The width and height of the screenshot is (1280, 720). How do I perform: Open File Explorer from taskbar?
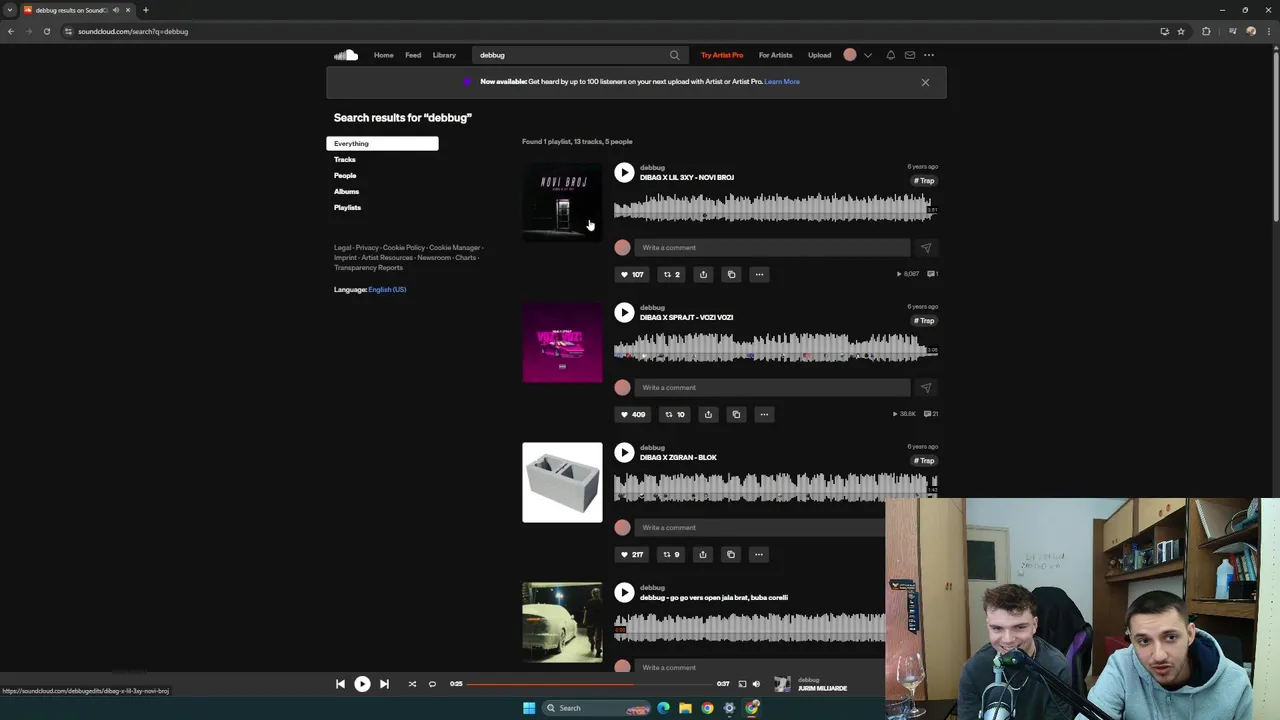(685, 708)
